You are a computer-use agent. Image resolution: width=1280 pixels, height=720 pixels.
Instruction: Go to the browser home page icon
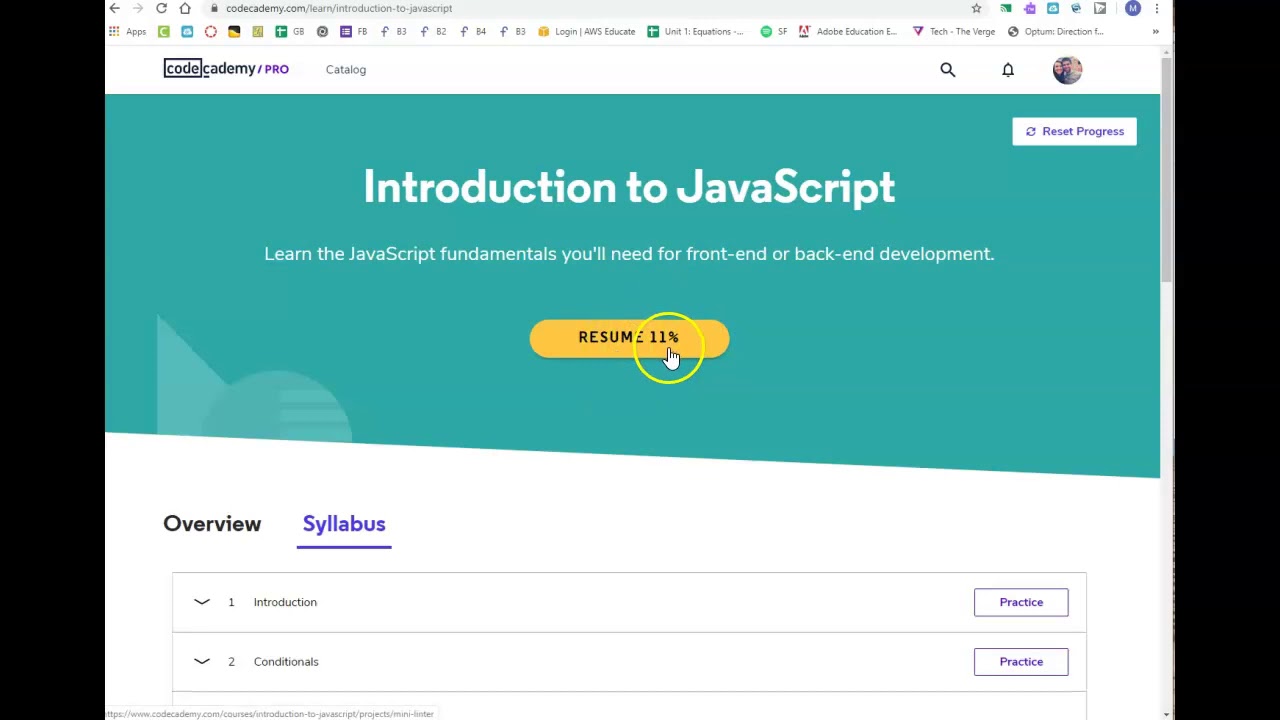[185, 8]
